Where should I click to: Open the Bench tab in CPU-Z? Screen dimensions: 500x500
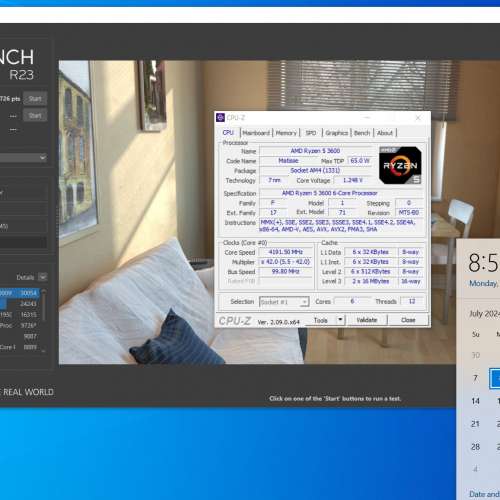362,133
